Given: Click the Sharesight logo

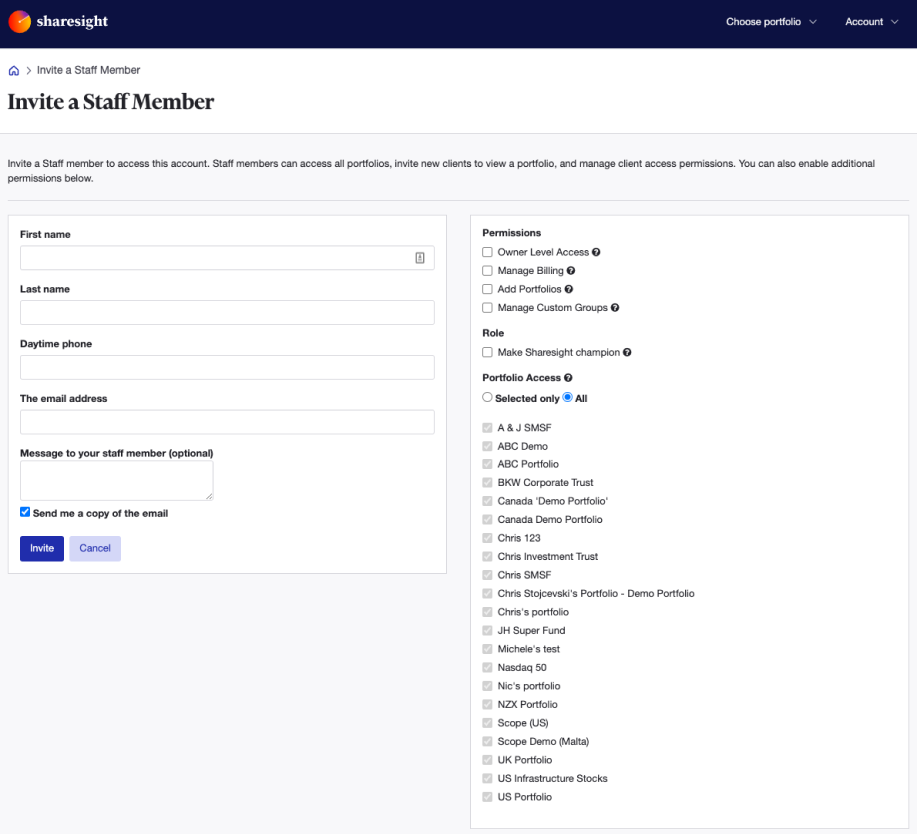Looking at the screenshot, I should [57, 20].
